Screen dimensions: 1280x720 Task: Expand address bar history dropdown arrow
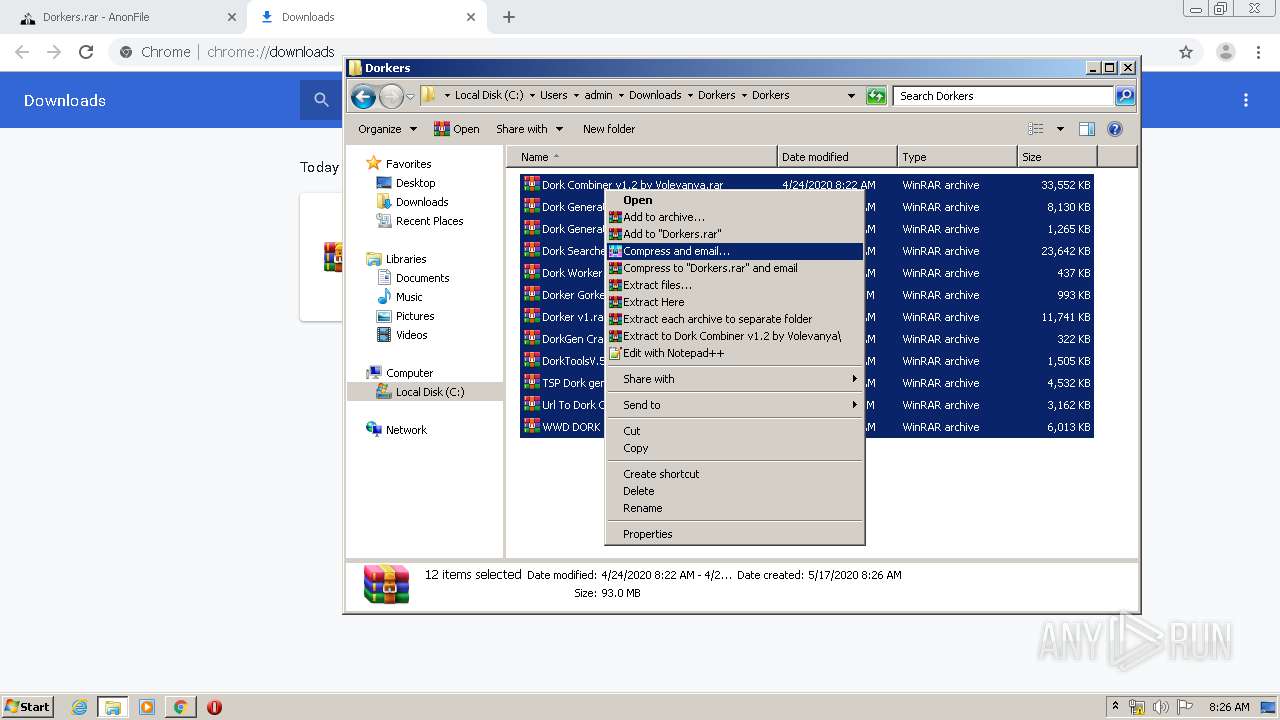[x=851, y=96]
